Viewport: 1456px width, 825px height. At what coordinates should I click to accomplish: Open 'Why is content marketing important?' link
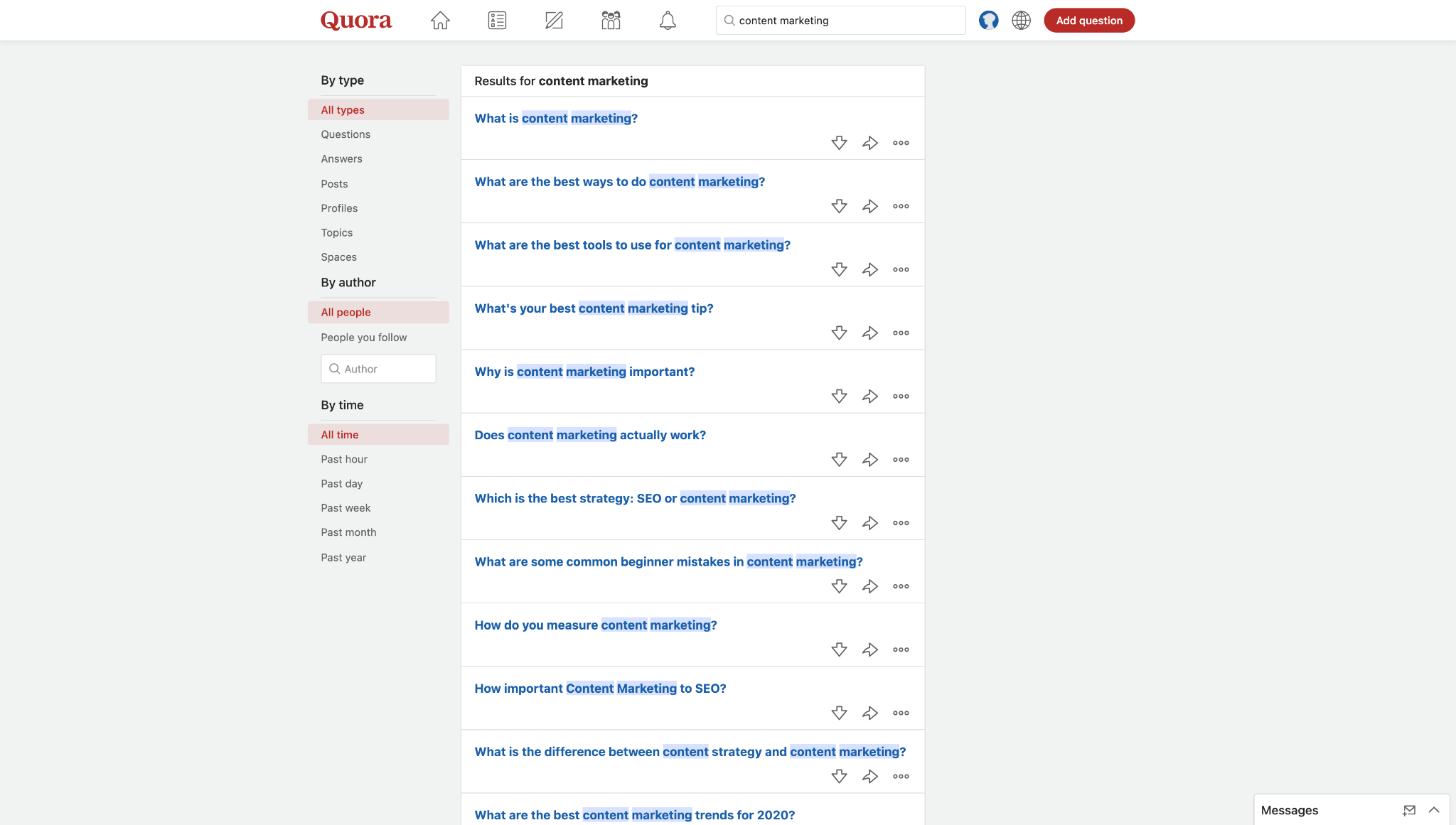[x=584, y=371]
